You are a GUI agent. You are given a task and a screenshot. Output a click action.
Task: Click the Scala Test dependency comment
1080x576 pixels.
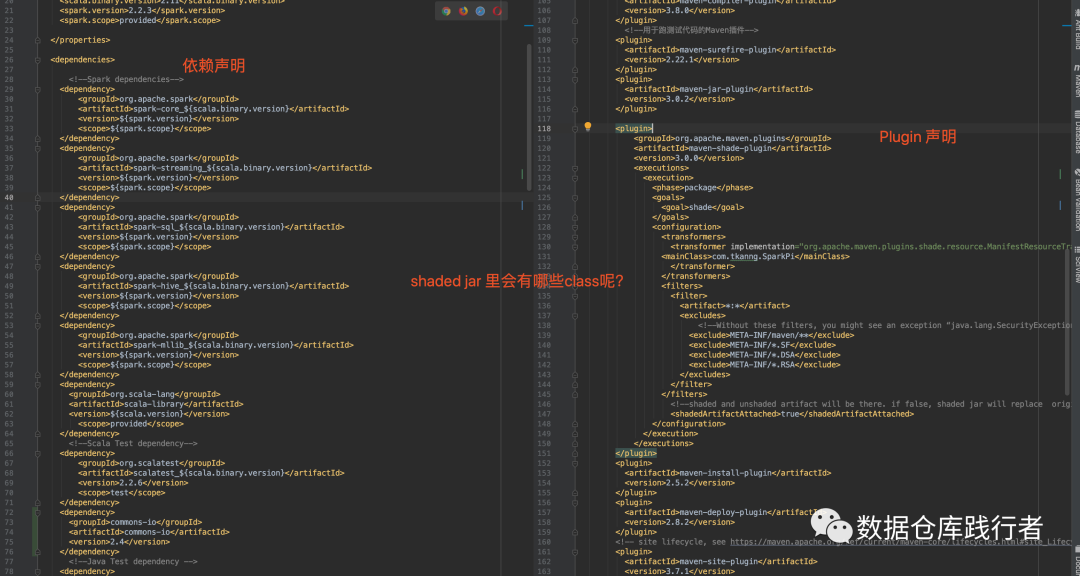[x=133, y=444]
